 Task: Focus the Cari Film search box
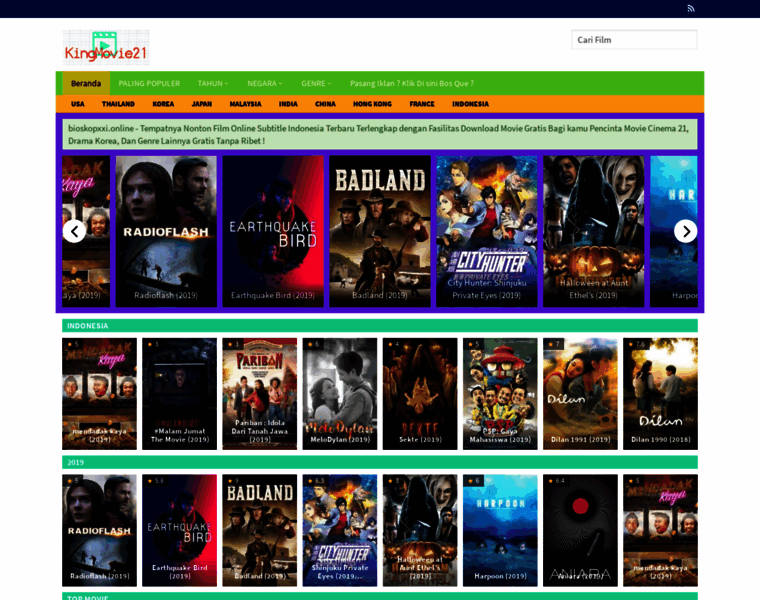pyautogui.click(x=634, y=40)
